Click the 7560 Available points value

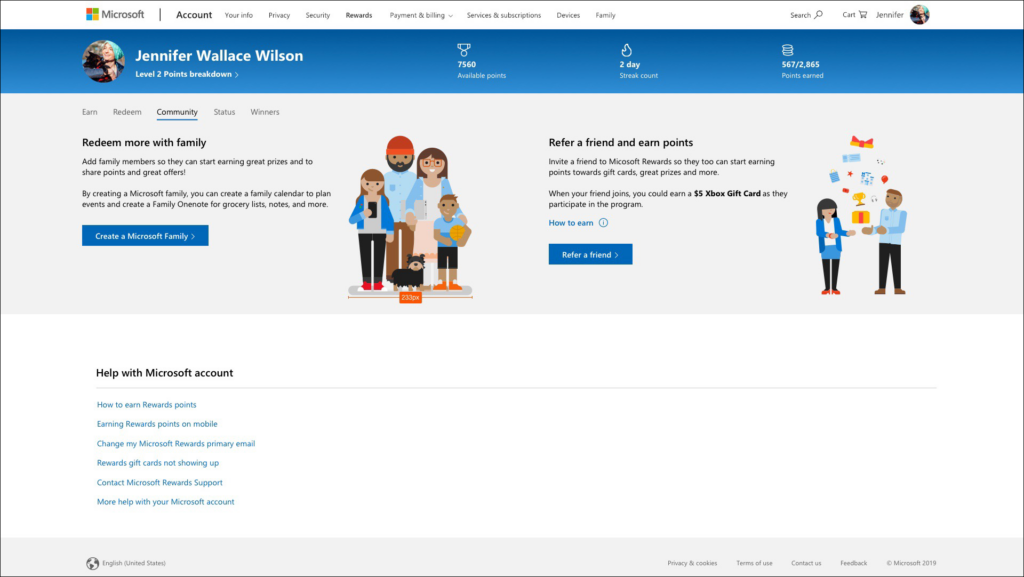pyautogui.click(x=466, y=65)
